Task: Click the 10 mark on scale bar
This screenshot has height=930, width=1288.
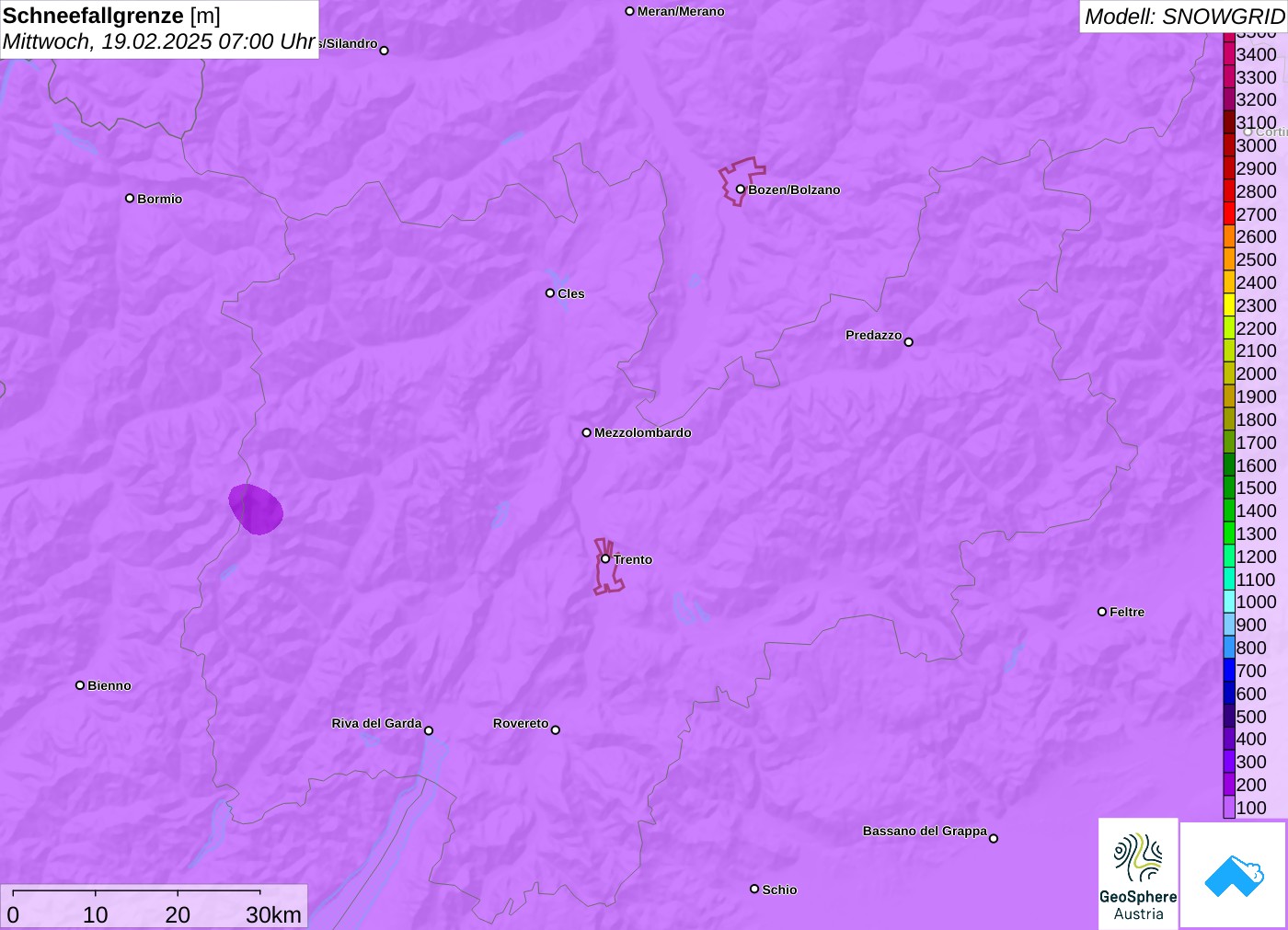Action: pos(96,914)
